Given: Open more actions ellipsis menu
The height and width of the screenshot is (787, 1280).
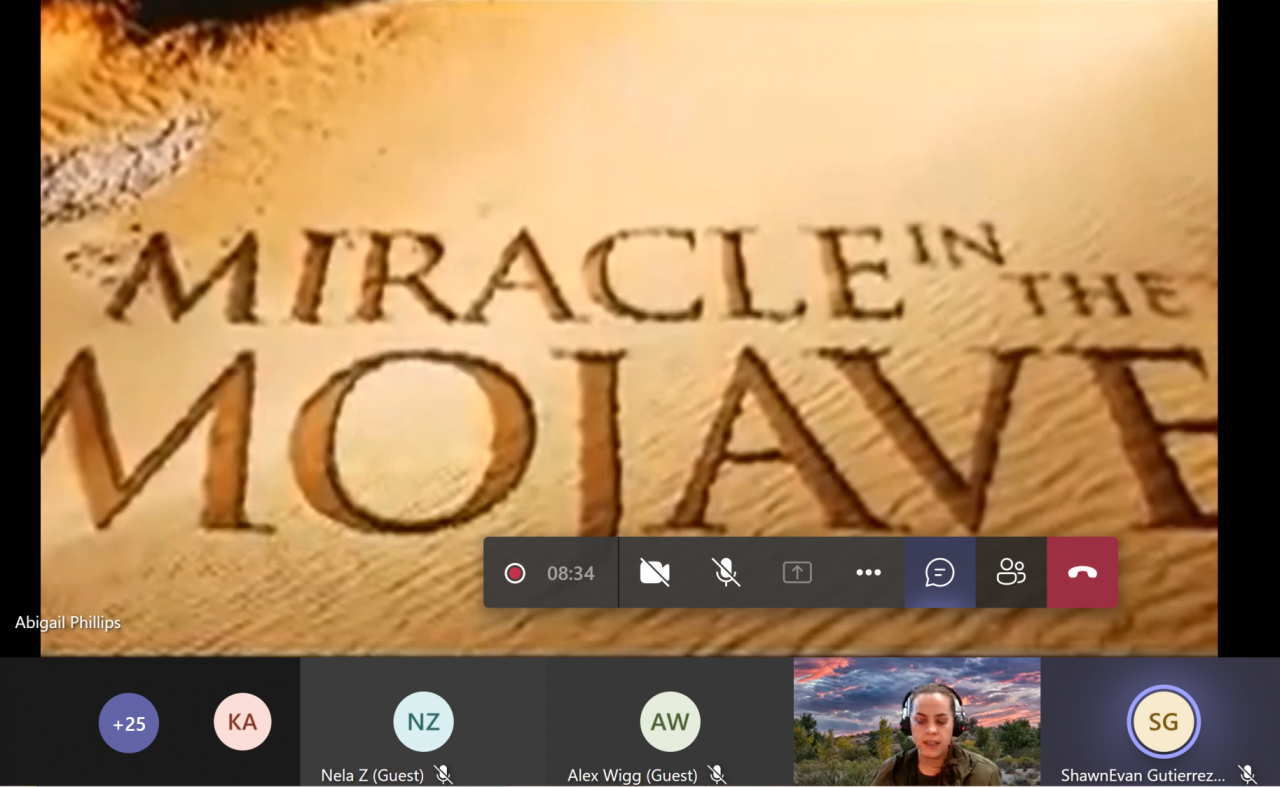Looking at the screenshot, I should coord(868,573).
